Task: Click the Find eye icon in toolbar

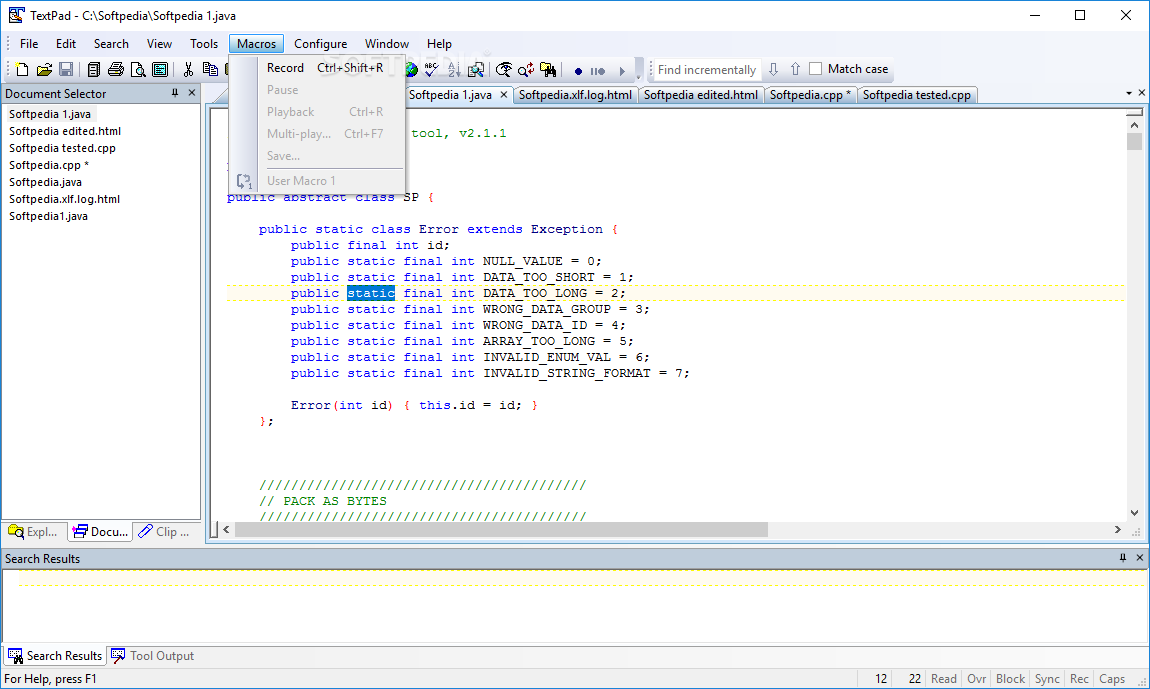Action: [x=504, y=69]
